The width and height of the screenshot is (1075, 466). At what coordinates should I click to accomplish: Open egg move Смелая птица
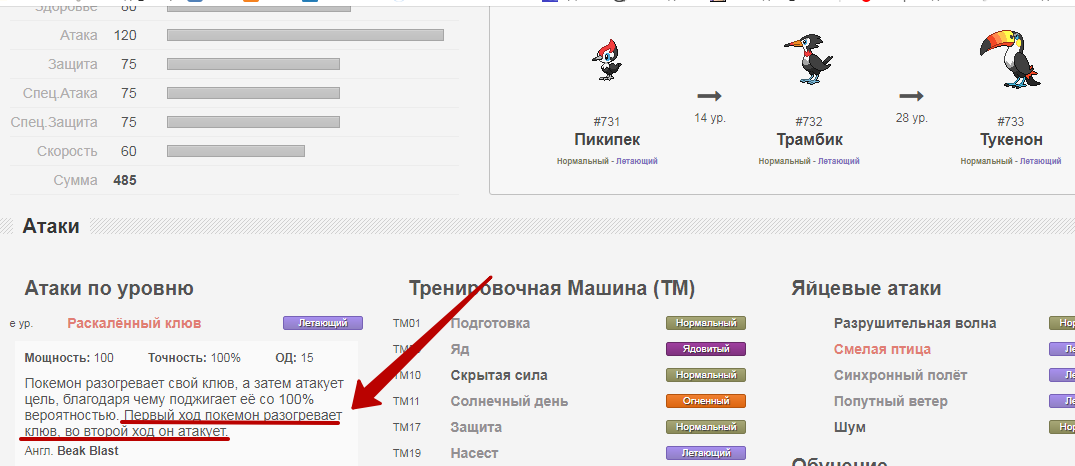pos(882,350)
